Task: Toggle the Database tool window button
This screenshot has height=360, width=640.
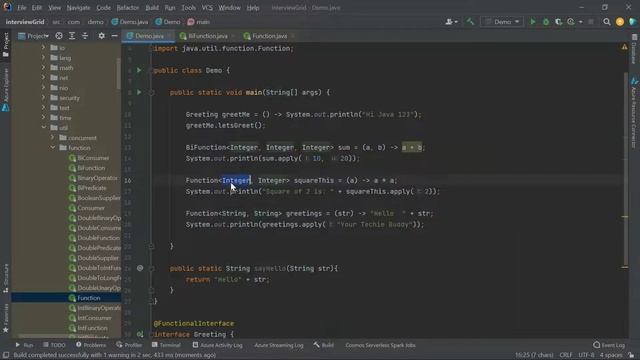Action: pyautogui.click(x=634, y=48)
